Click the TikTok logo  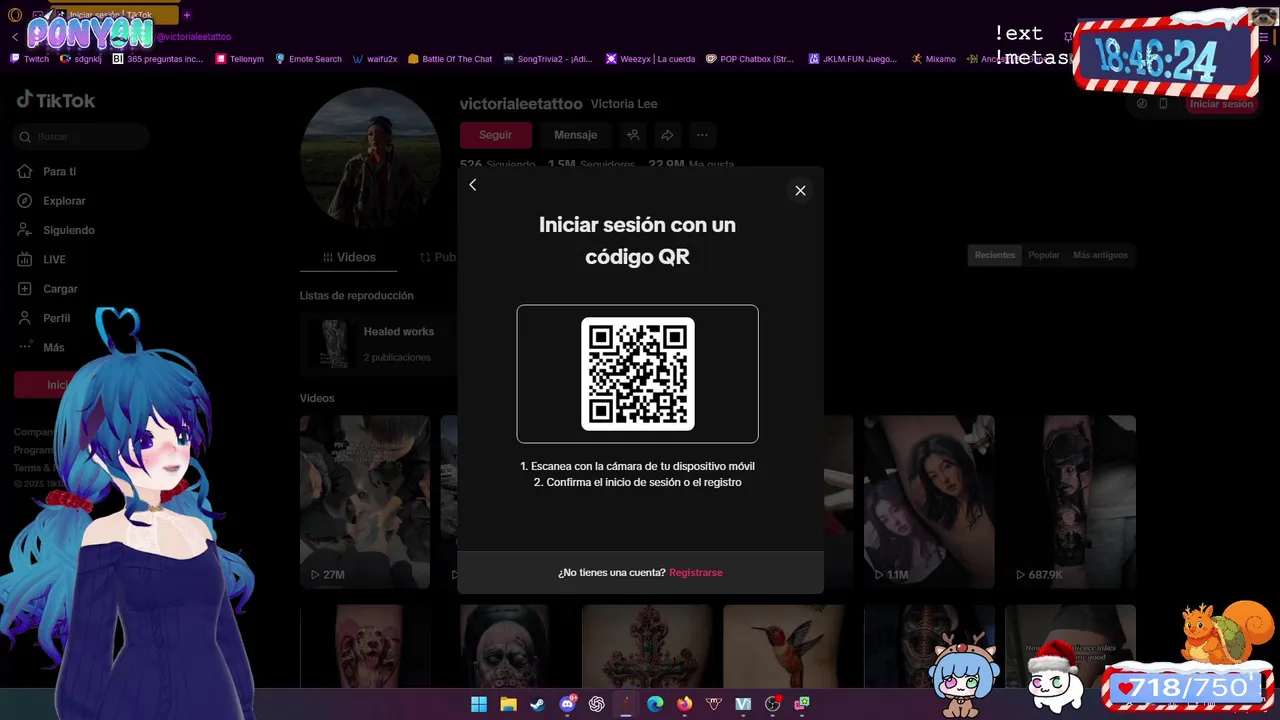[x=56, y=100]
